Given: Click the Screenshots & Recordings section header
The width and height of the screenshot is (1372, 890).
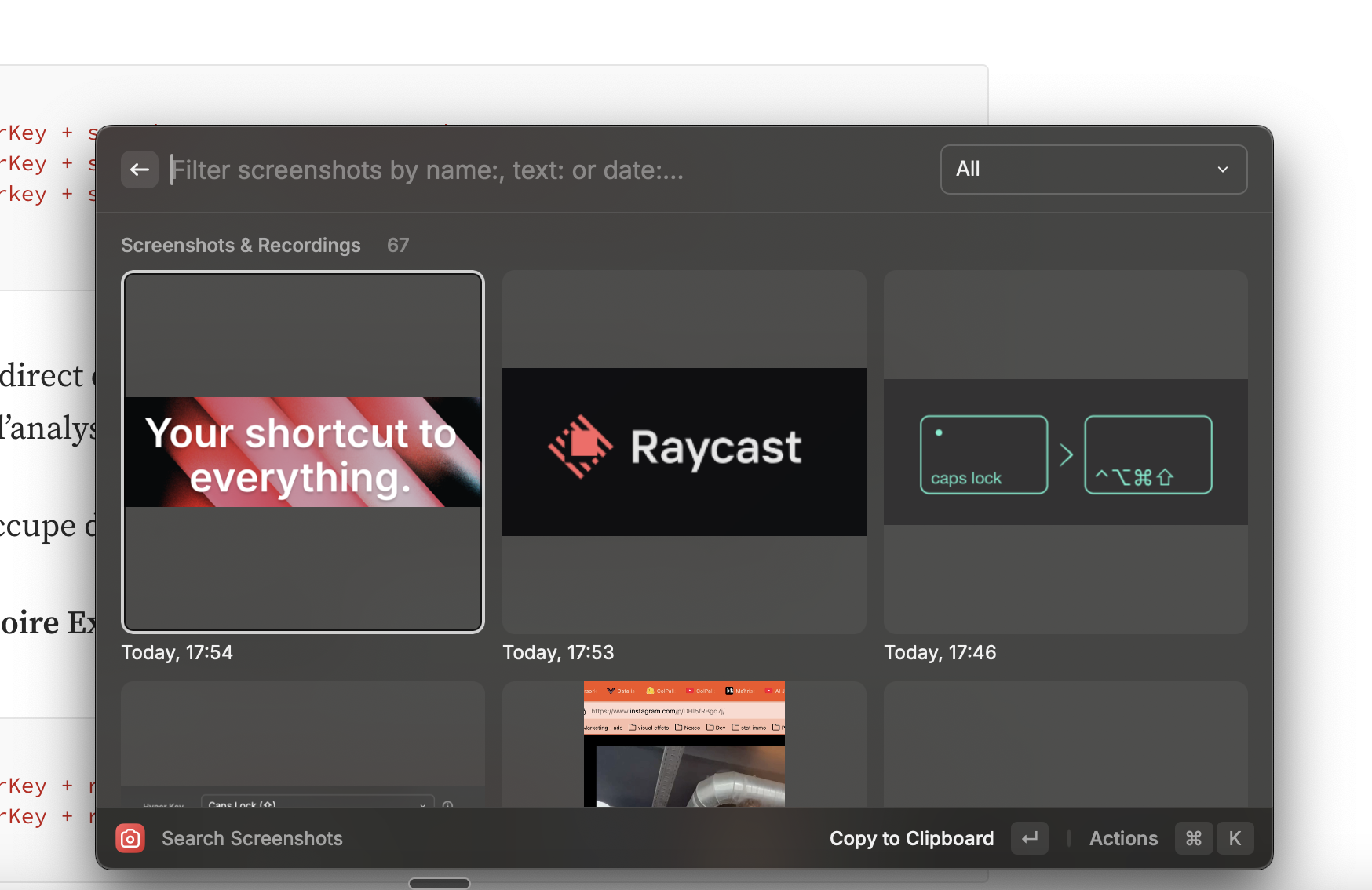Looking at the screenshot, I should (x=241, y=245).
